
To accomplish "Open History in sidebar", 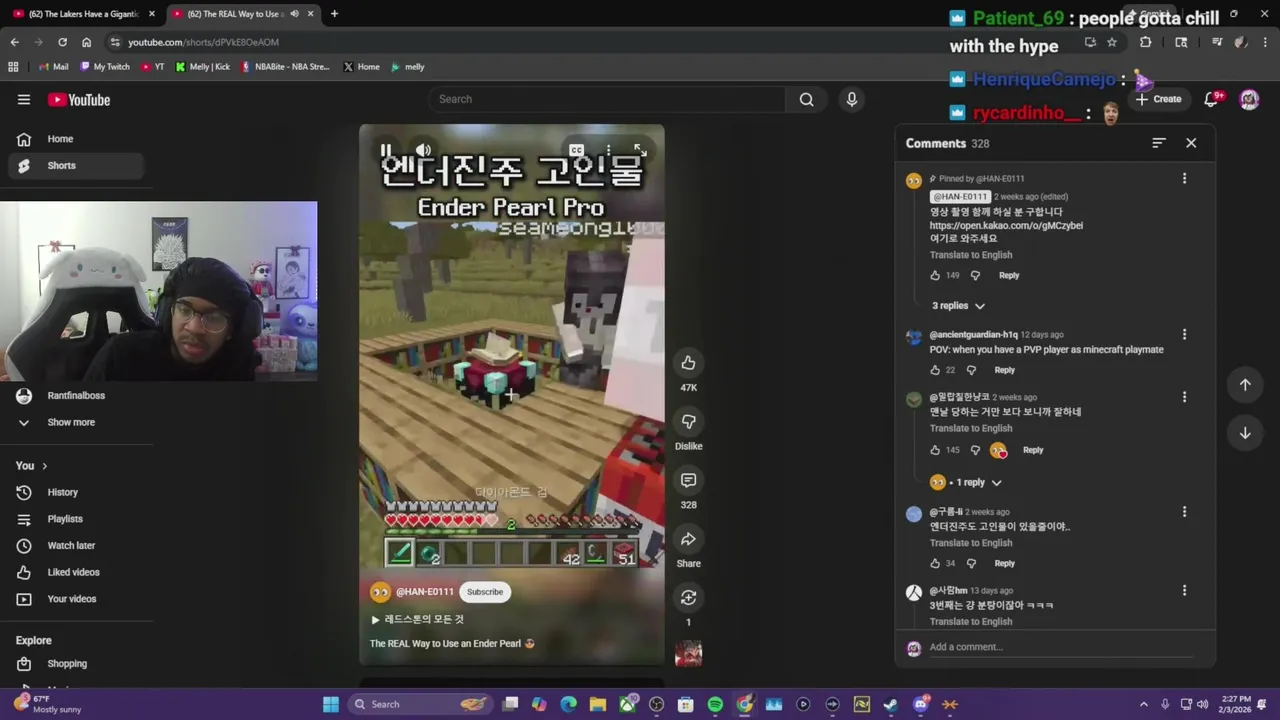I will (x=75, y=492).
